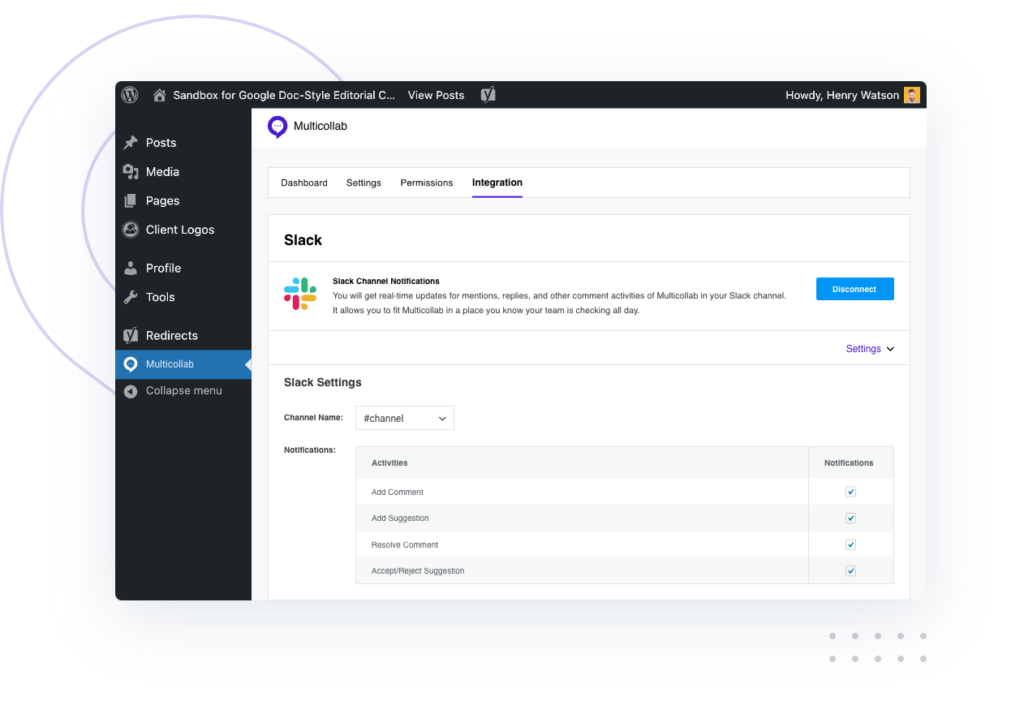Uncheck Add Comment notification checkbox

coord(850,492)
